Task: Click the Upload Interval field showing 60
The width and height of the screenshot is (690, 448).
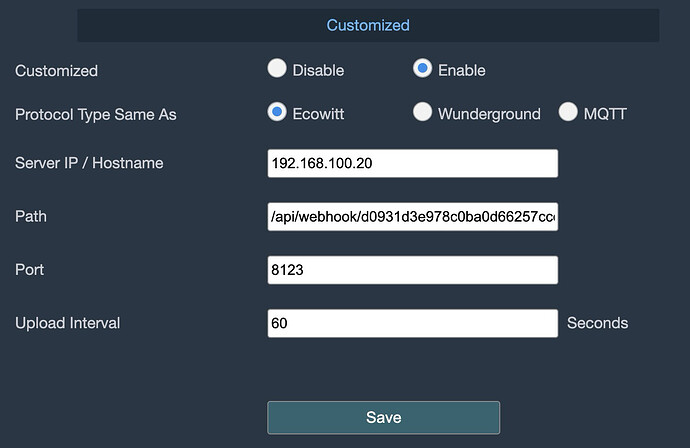Action: [412, 323]
